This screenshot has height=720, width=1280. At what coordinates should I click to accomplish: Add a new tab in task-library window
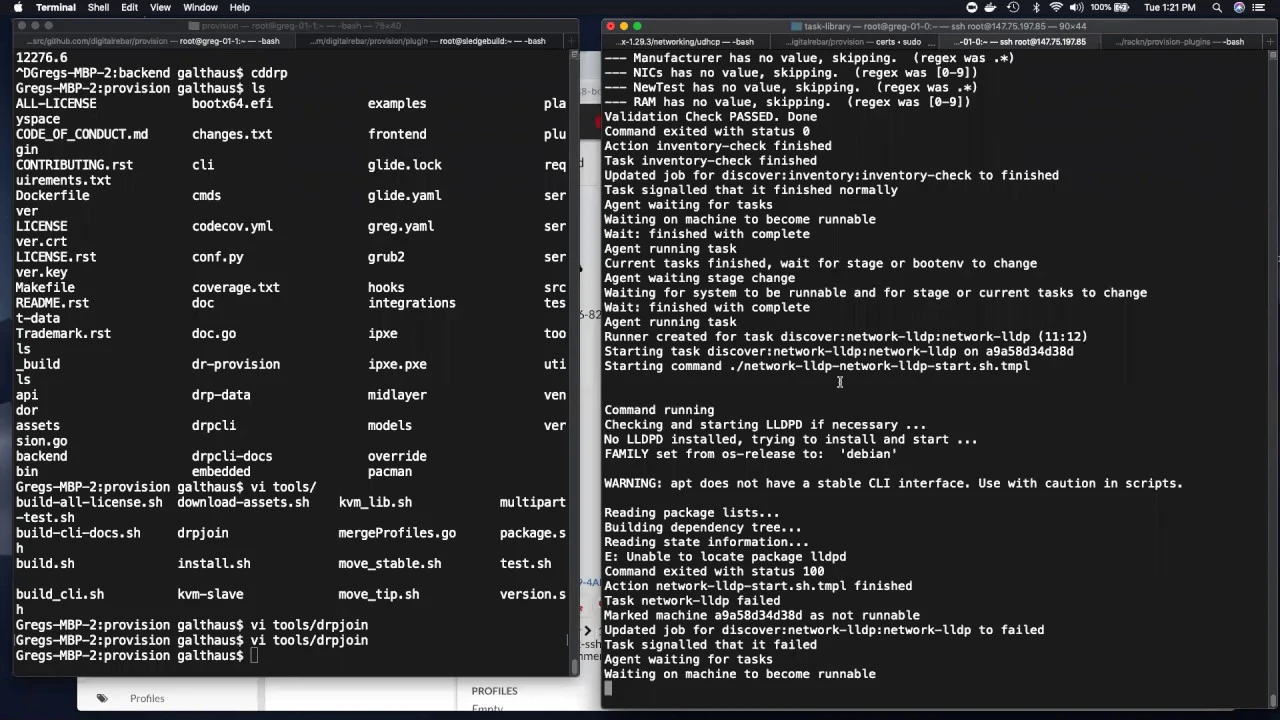tap(1270, 42)
